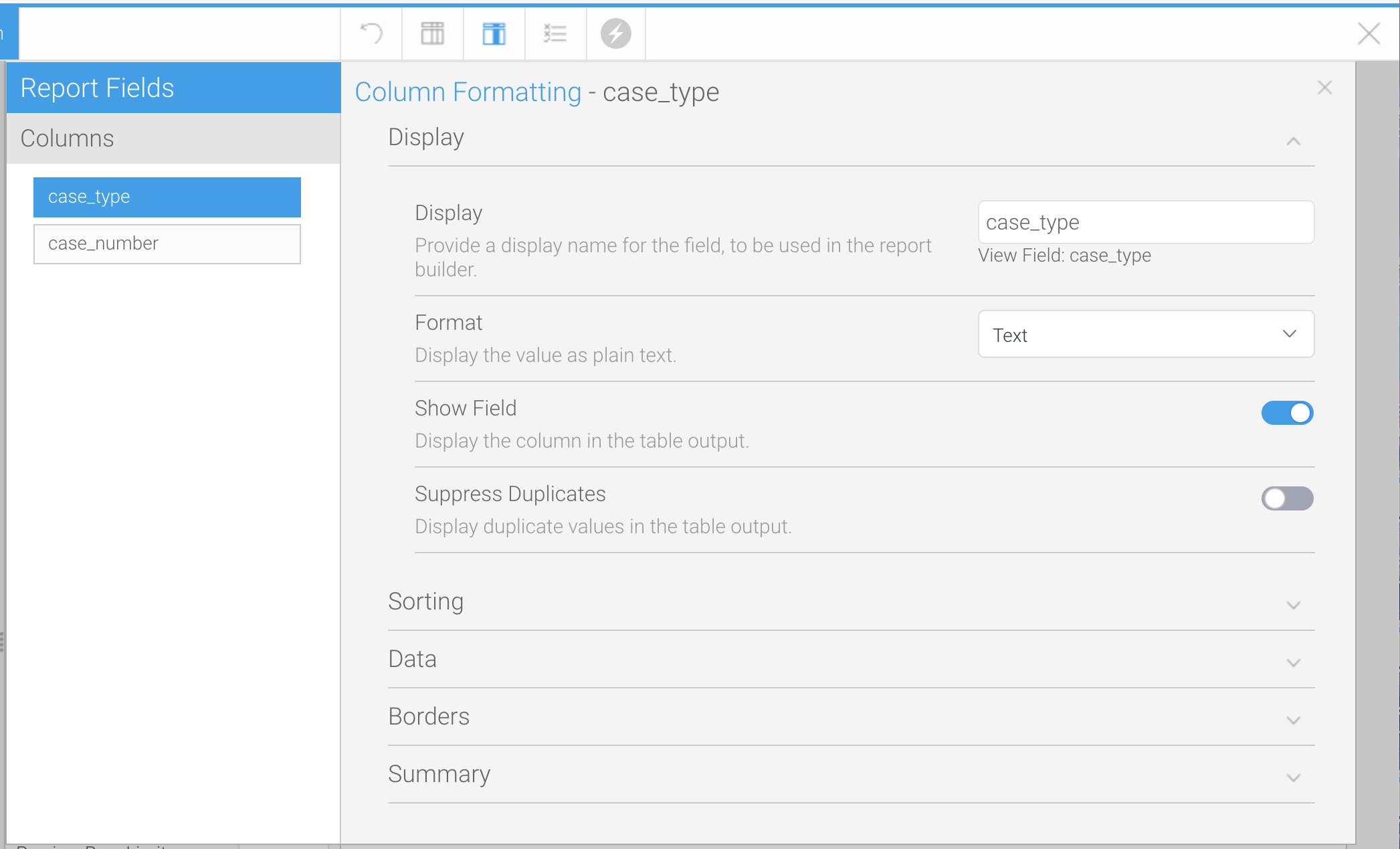The image size is (1400, 849).
Task: Collapse the Display section chevron
Action: click(1294, 141)
